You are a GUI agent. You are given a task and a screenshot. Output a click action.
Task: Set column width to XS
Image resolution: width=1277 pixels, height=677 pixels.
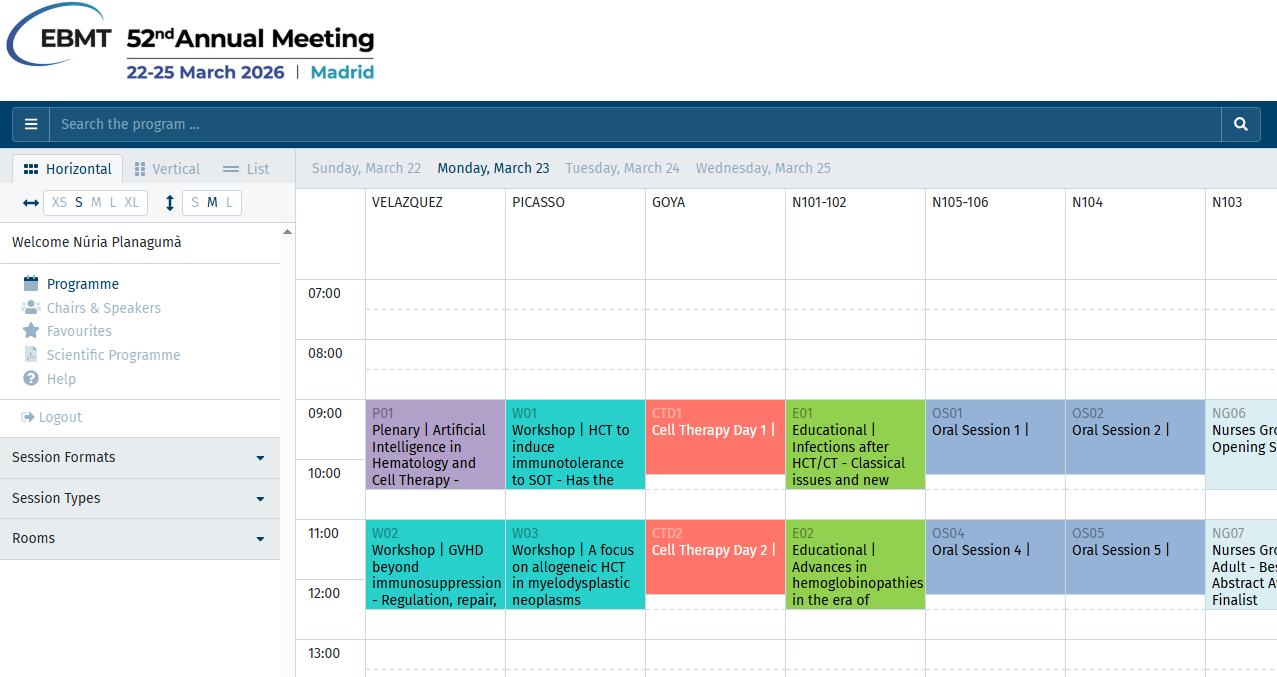(59, 203)
